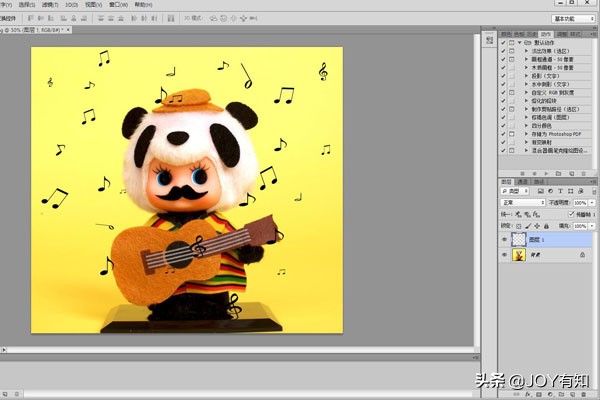Screen dimensions: 600x400
Task: Expand the 木质画框 - 50 像素 action
Action: tap(526, 67)
